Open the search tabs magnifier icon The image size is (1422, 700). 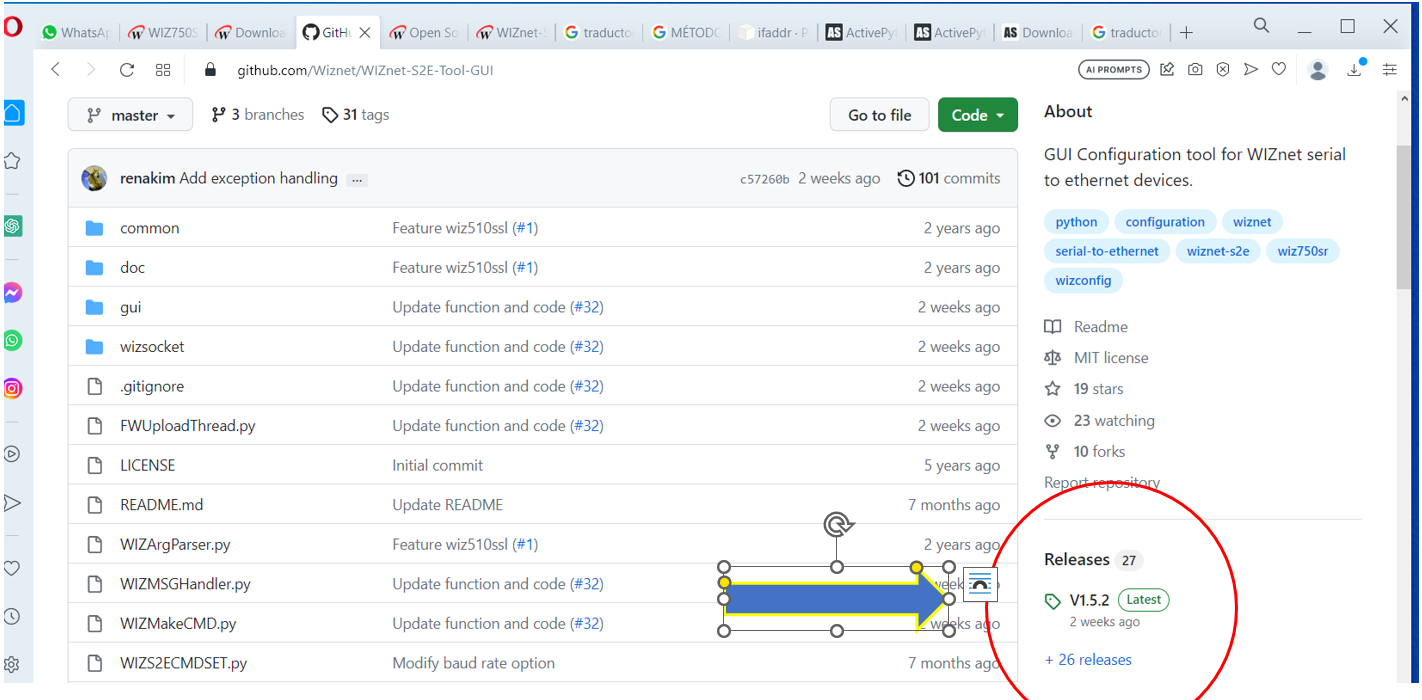[x=1262, y=26]
